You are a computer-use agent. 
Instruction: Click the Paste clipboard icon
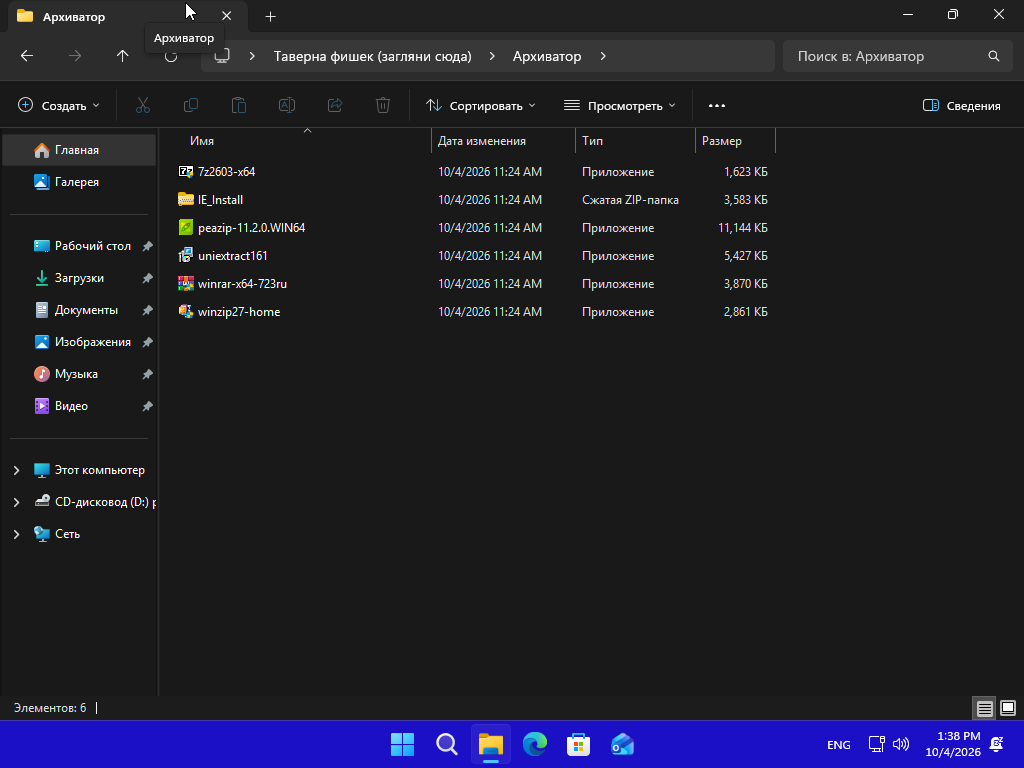[239, 105]
